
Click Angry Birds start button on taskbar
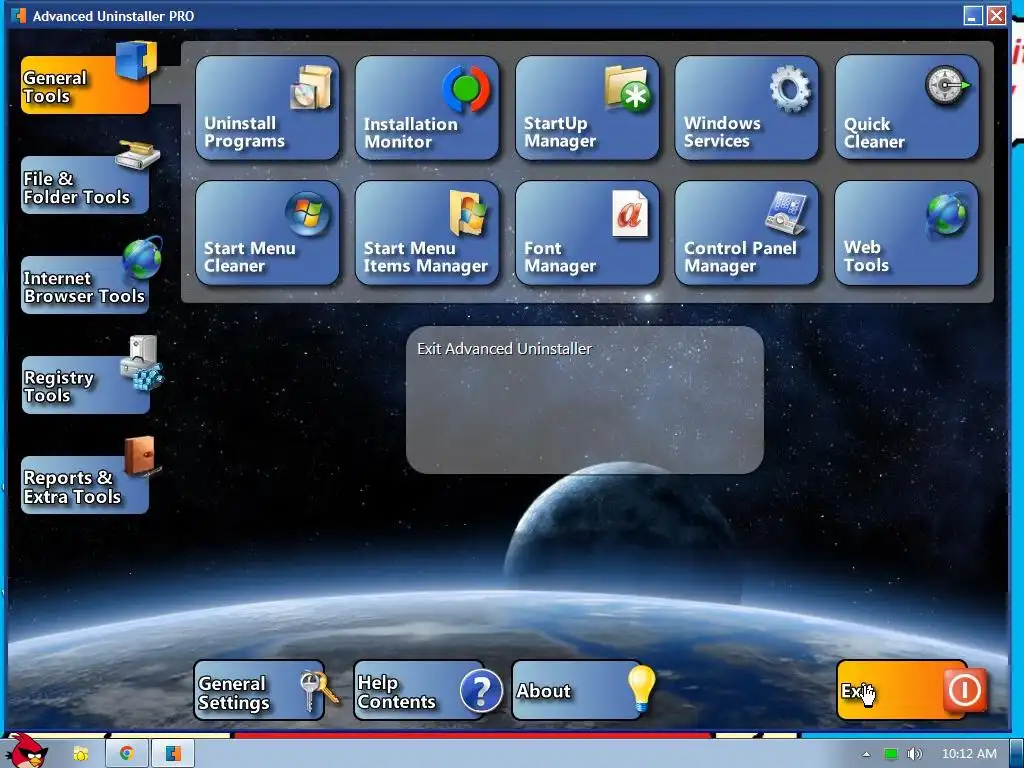point(27,751)
